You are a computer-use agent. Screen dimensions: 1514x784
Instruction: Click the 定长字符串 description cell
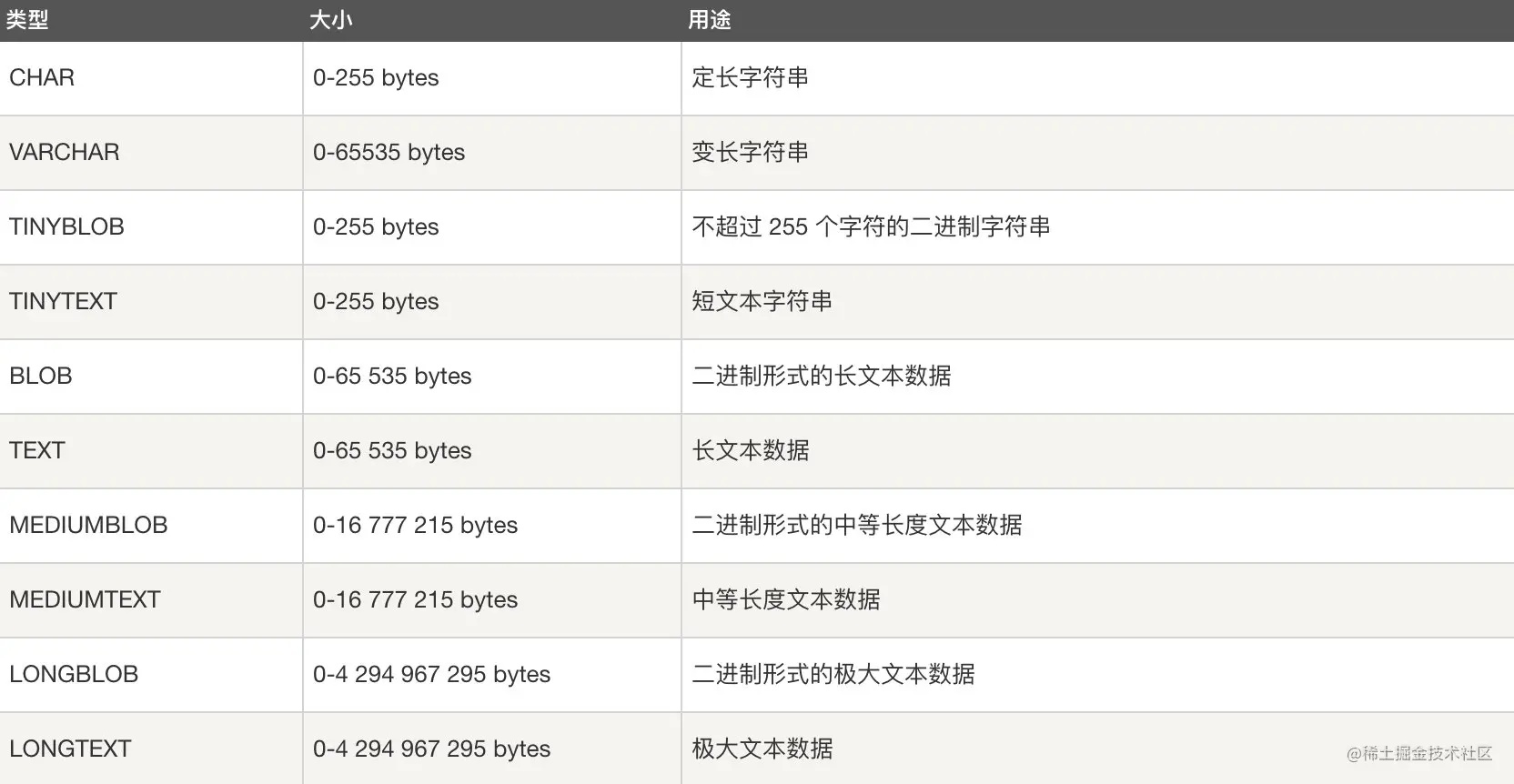(750, 78)
